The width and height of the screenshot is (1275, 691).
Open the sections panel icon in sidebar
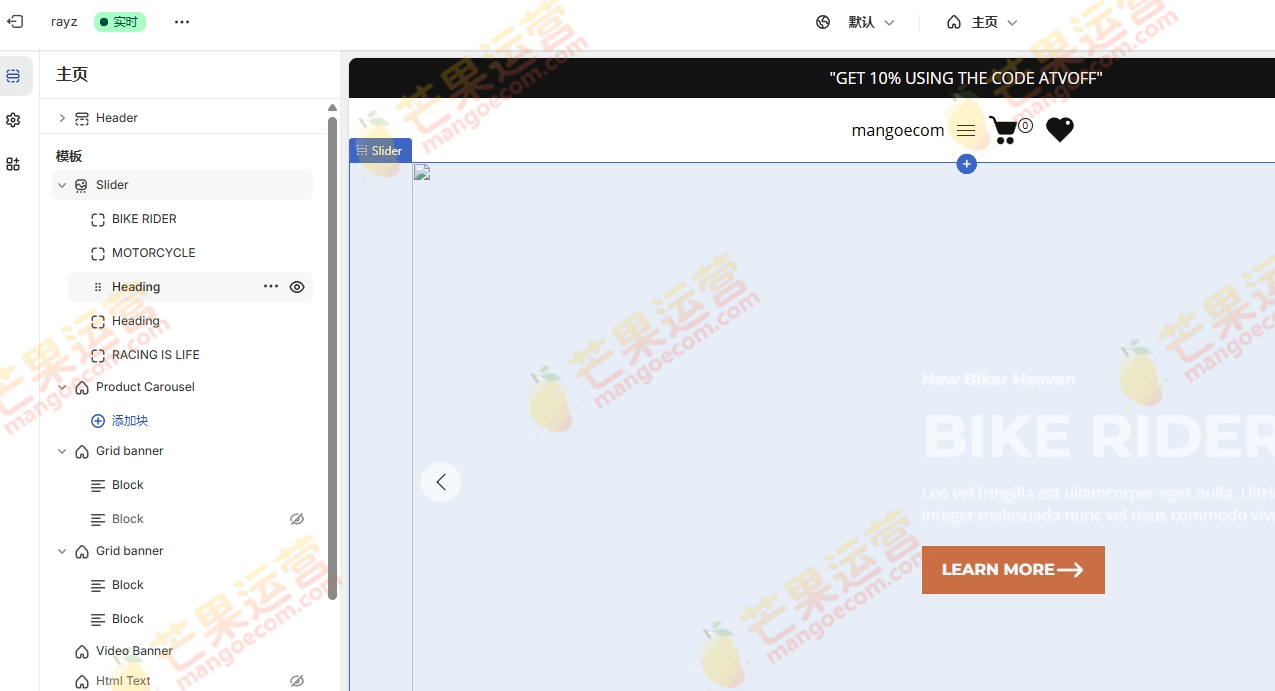coord(13,76)
